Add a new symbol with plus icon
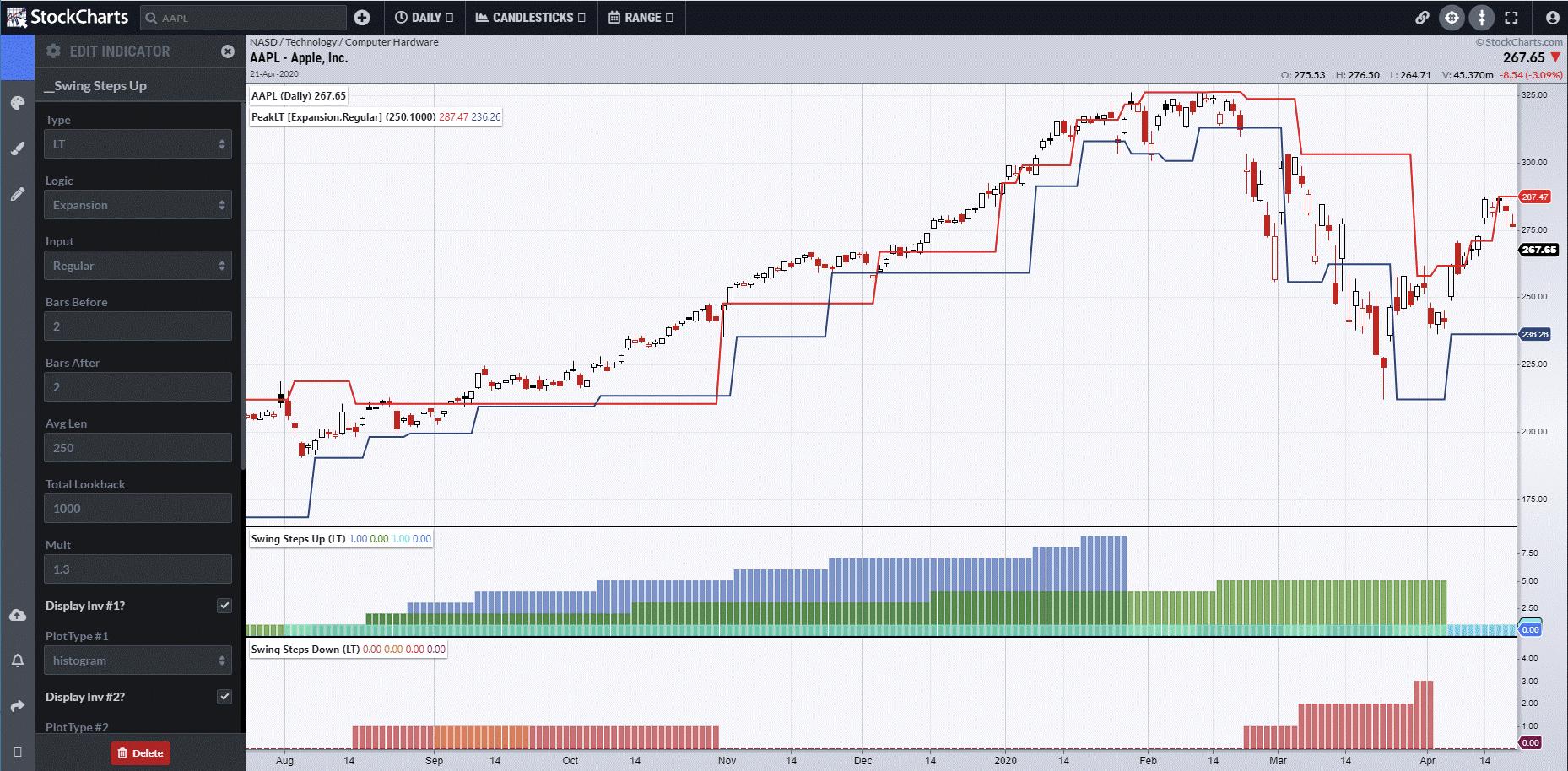The image size is (1568, 771). [x=362, y=17]
